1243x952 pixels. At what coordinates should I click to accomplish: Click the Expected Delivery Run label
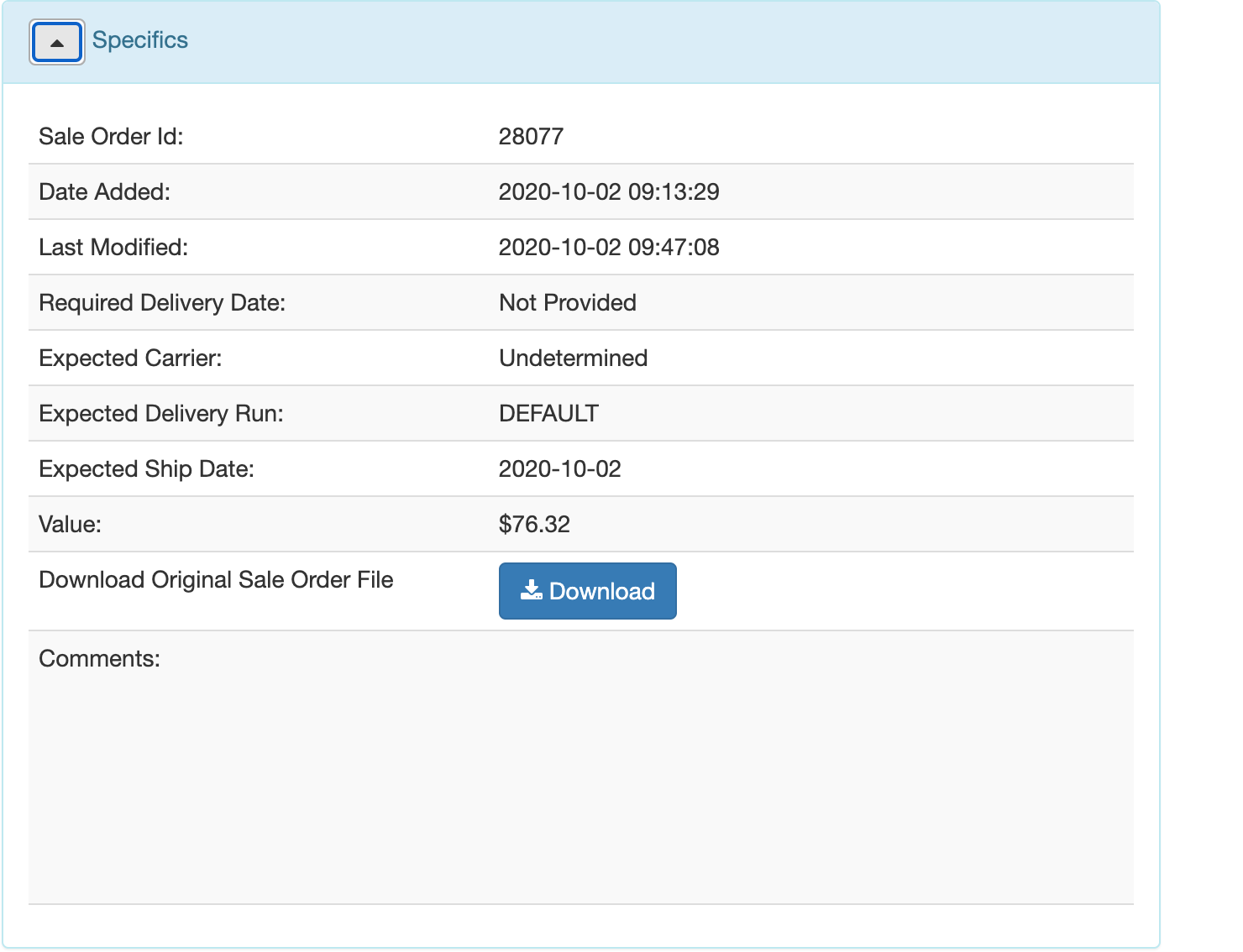pos(161,414)
